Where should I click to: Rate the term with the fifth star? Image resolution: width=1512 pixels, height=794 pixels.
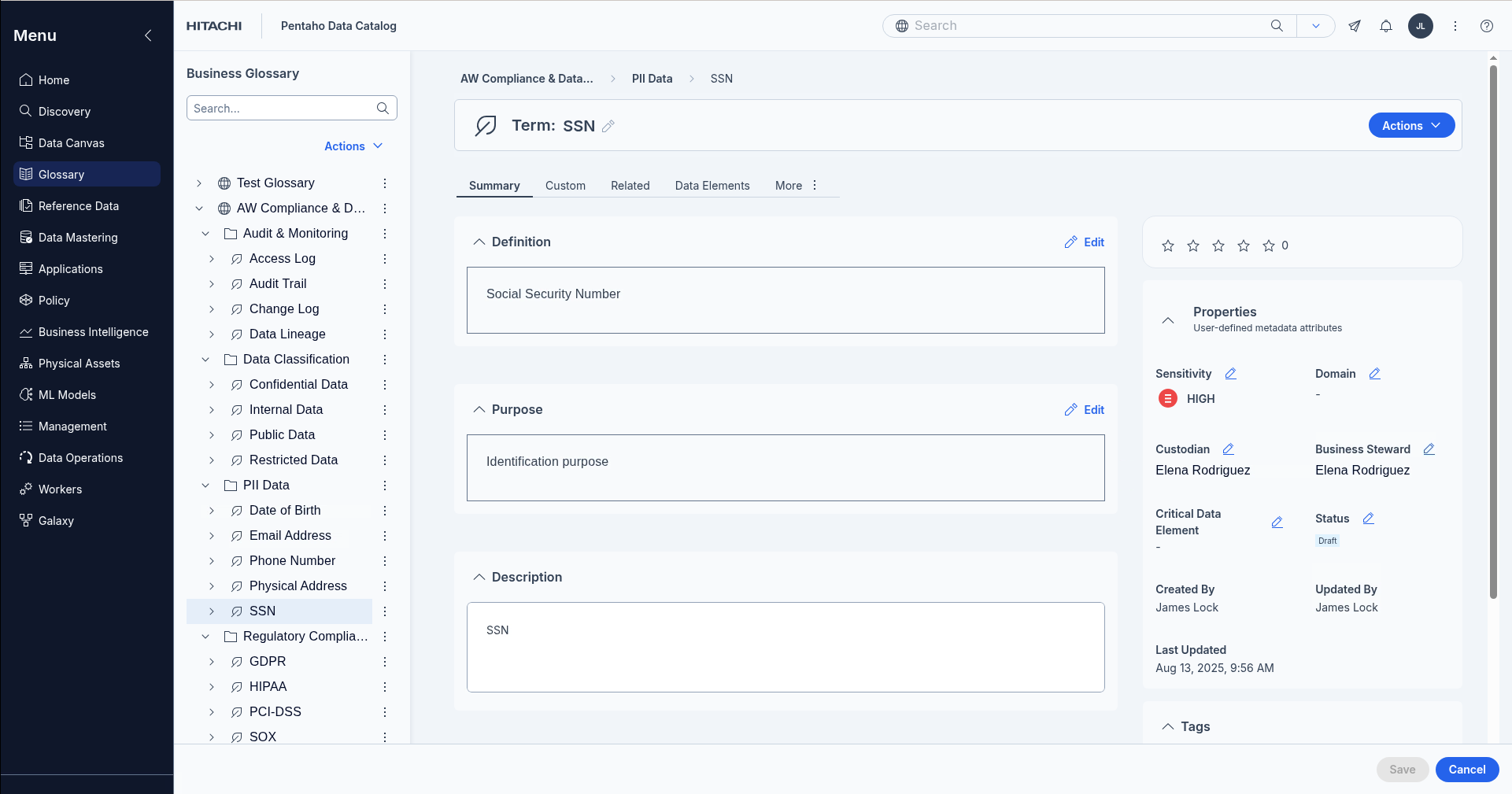[x=1269, y=246]
